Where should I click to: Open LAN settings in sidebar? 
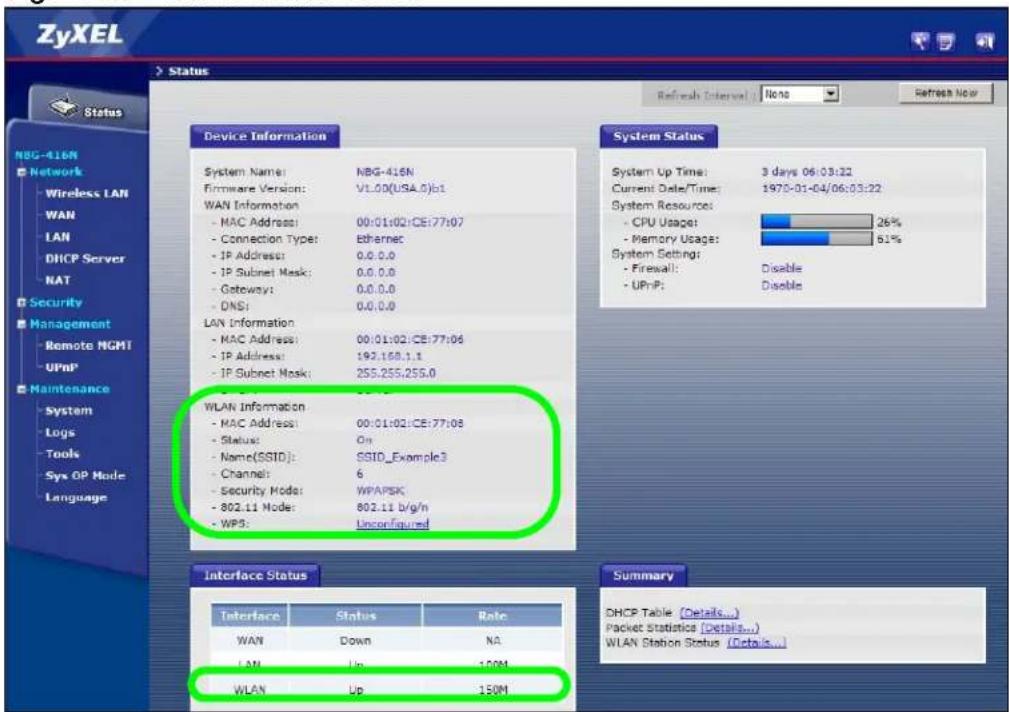[57, 237]
